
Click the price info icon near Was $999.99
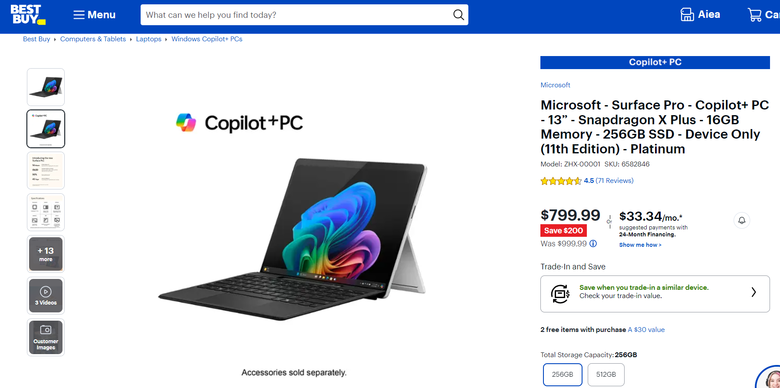pos(593,244)
